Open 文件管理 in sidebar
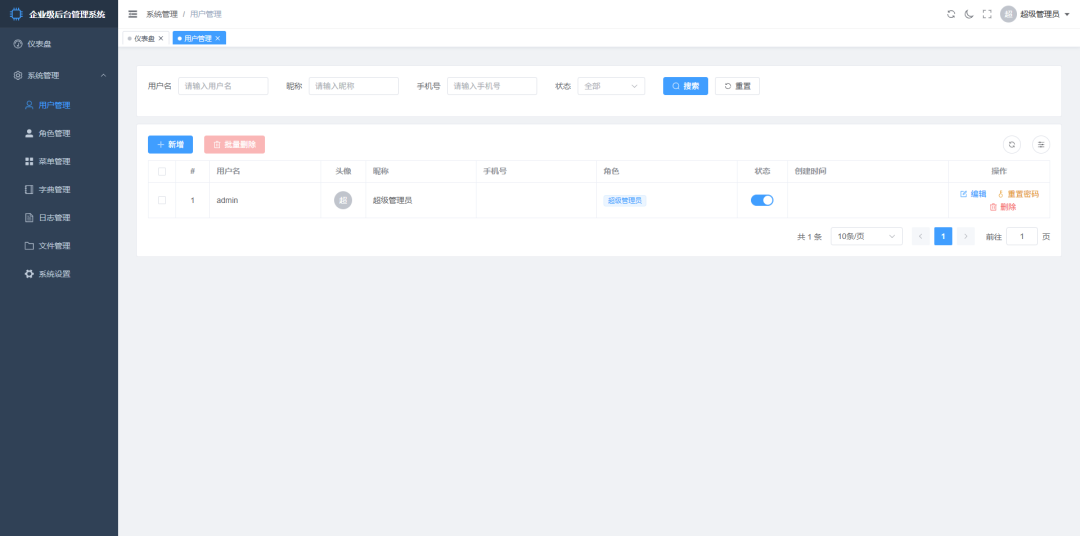1080x536 pixels. (x=59, y=245)
